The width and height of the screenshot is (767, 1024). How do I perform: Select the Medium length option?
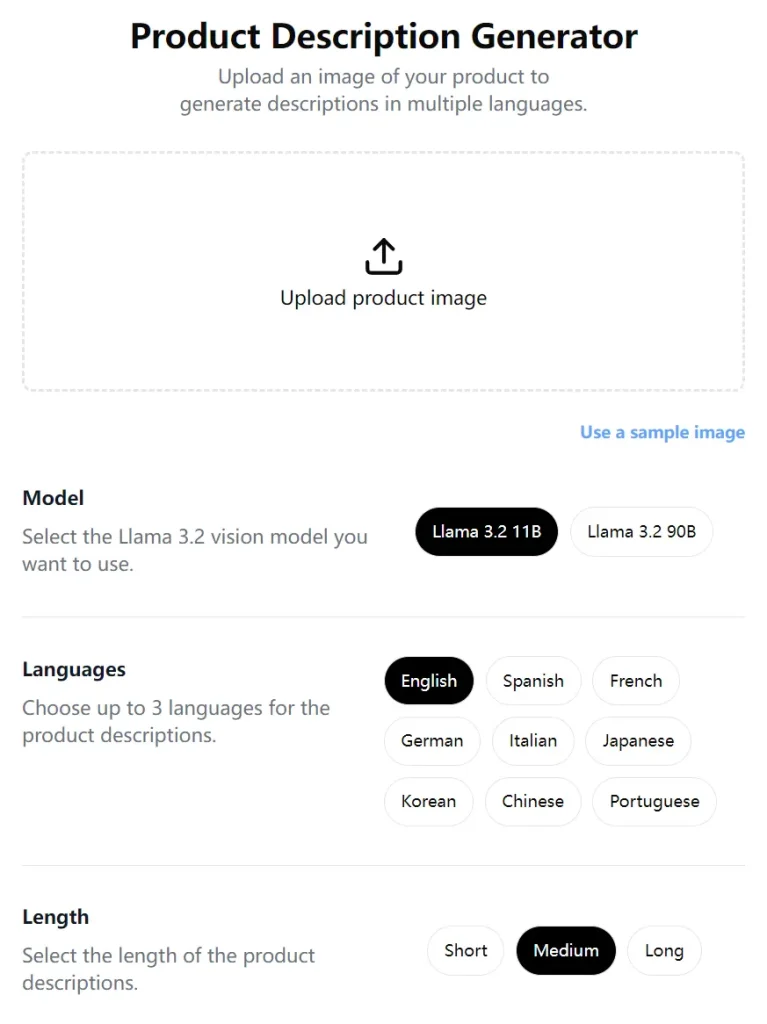click(x=565, y=950)
